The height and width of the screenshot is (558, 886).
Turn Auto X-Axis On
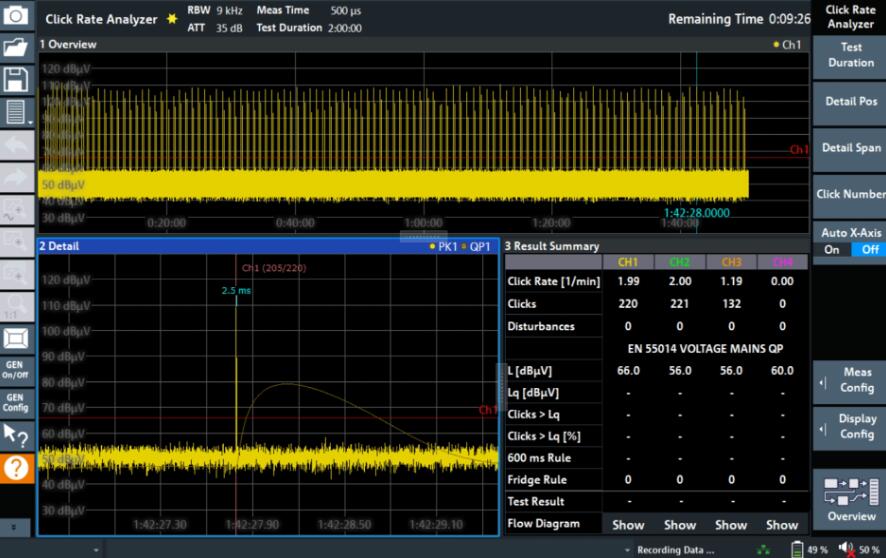tap(831, 250)
